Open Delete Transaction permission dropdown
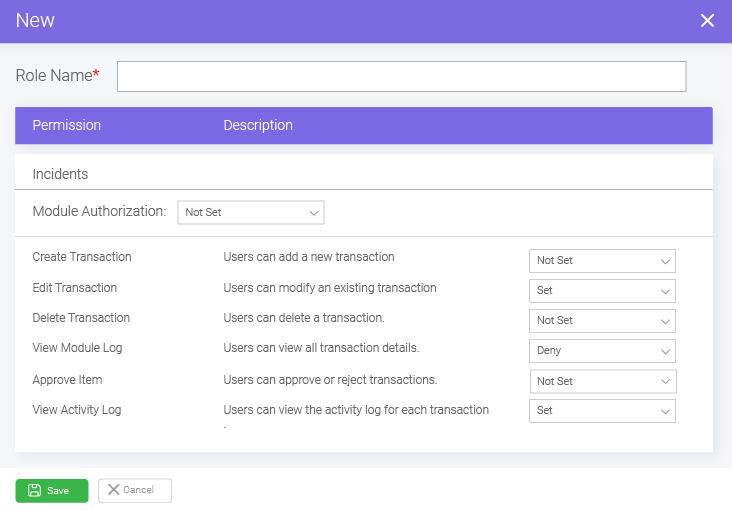 pos(602,321)
